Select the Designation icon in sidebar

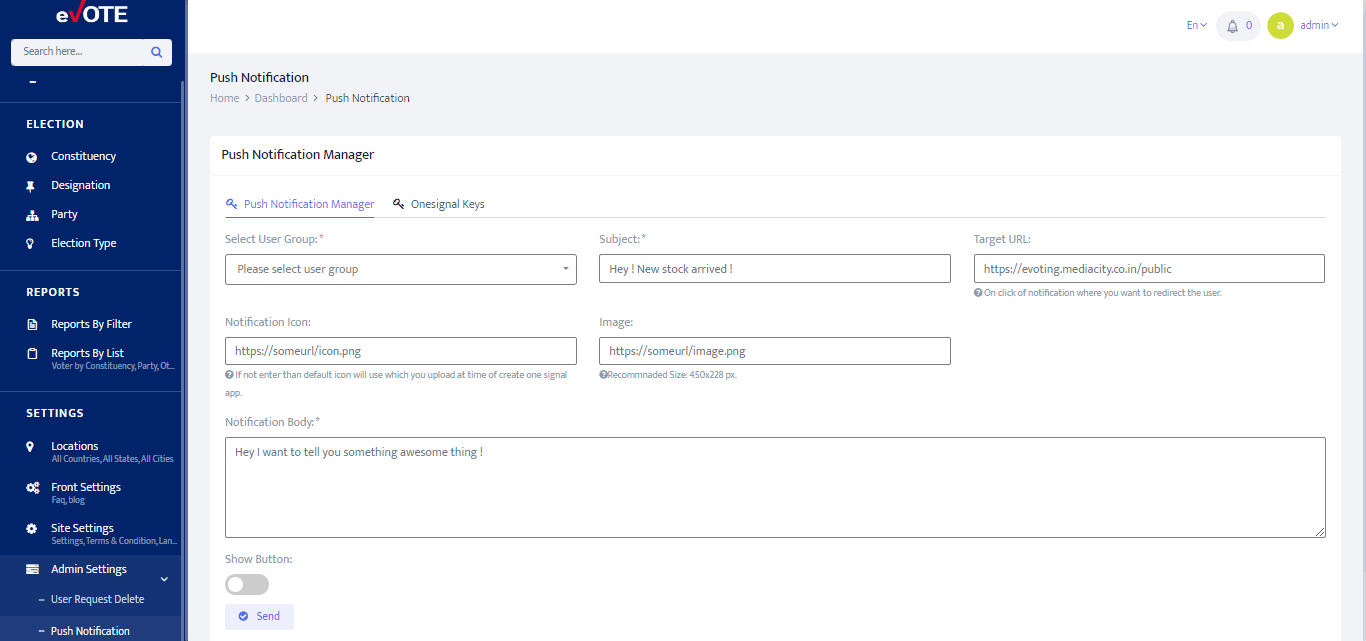point(33,185)
